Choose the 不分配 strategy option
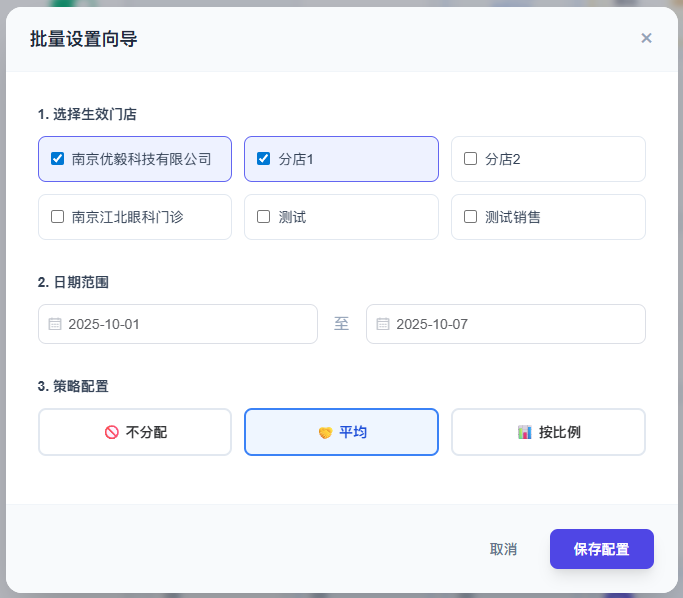Image resolution: width=683 pixels, height=598 pixels. [135, 432]
